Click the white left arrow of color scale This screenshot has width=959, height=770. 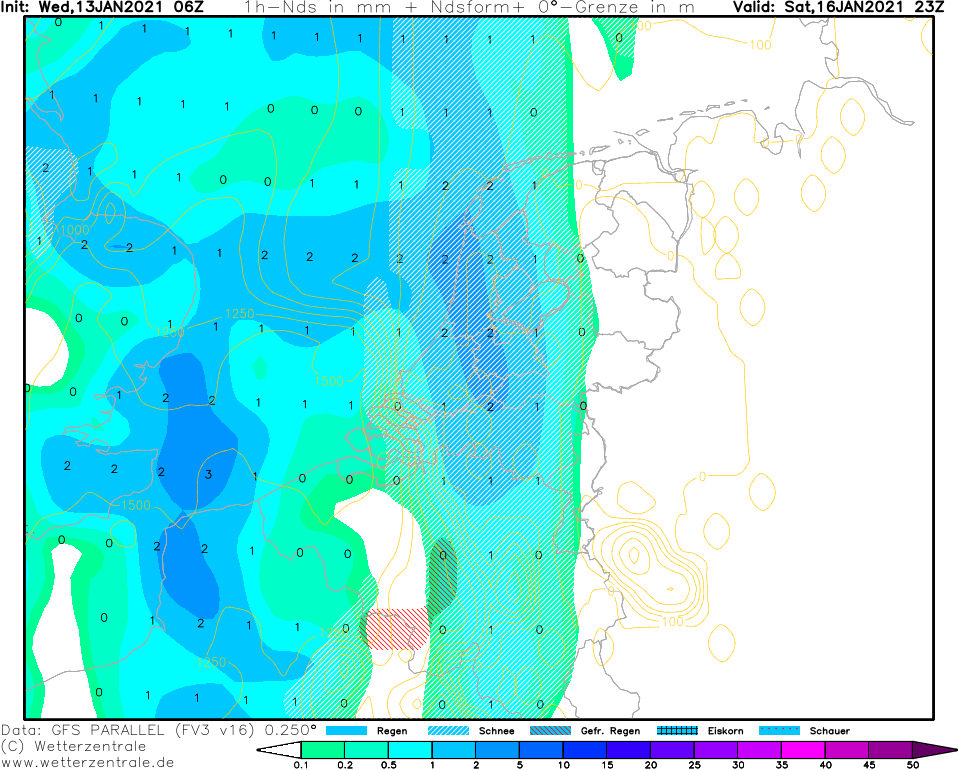pos(280,750)
